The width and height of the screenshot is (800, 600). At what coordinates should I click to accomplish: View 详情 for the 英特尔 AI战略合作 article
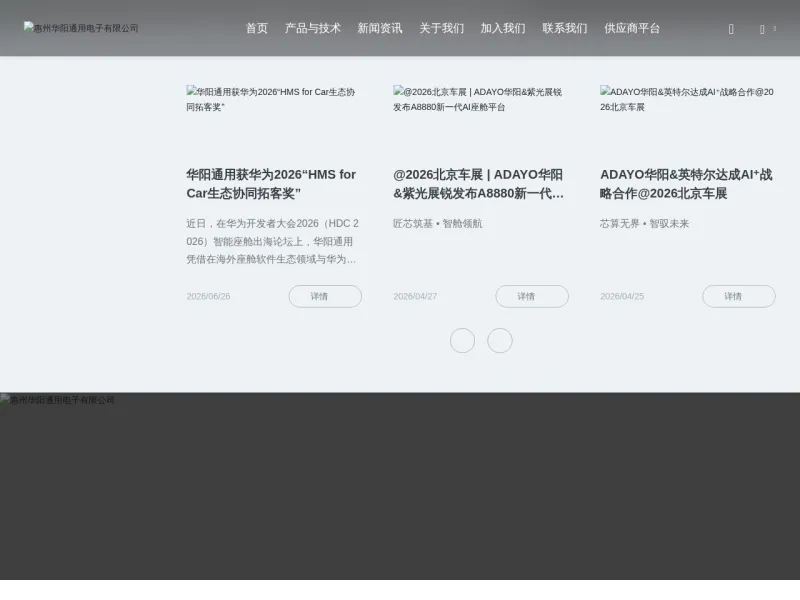pyautogui.click(x=739, y=296)
